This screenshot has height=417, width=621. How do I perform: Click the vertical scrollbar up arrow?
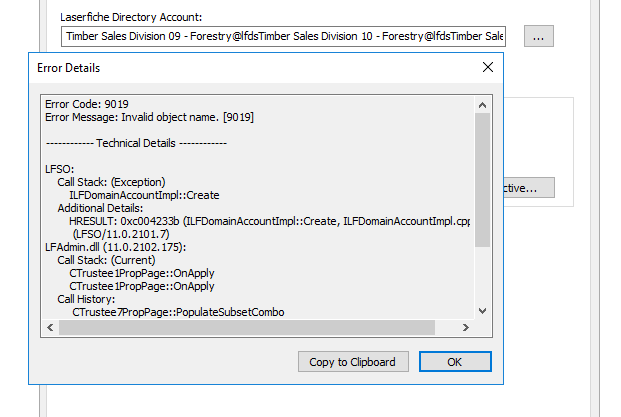point(482,105)
